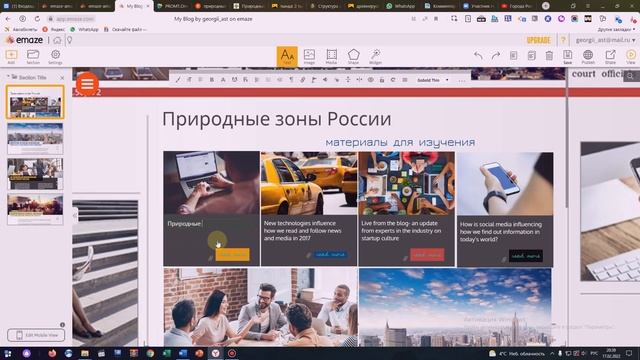Click the red read more button
The width and height of the screenshot is (640, 360).
click(427, 255)
